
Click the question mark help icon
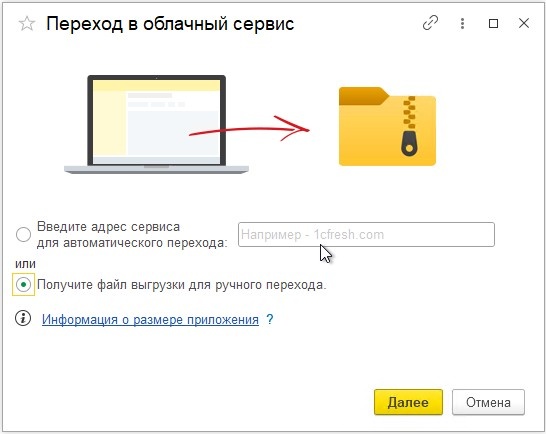pyautogui.click(x=270, y=319)
